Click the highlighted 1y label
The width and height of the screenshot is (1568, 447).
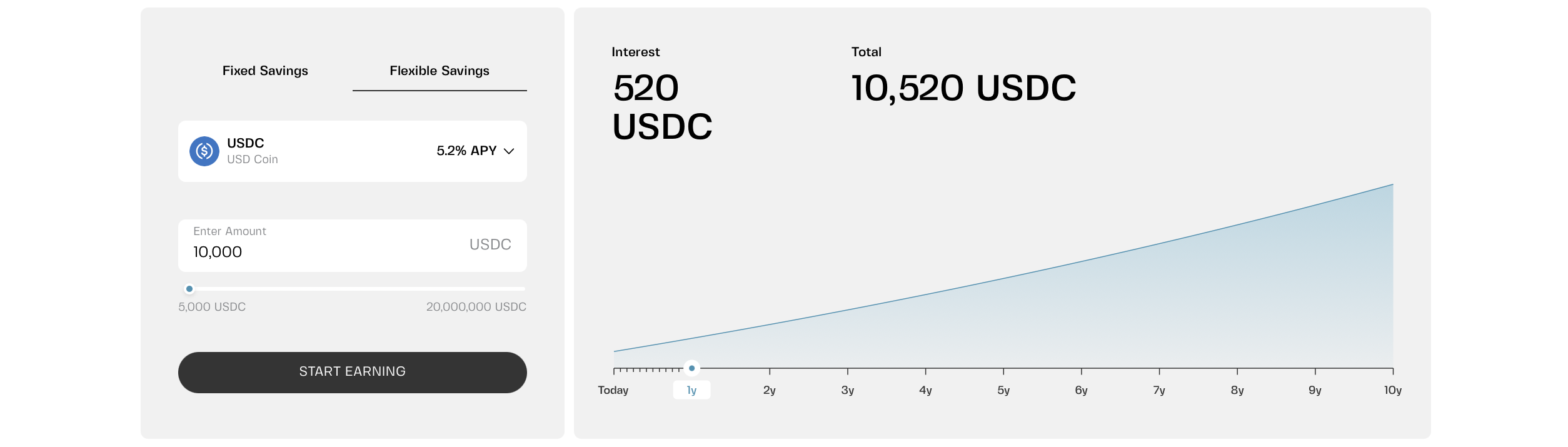[691, 390]
